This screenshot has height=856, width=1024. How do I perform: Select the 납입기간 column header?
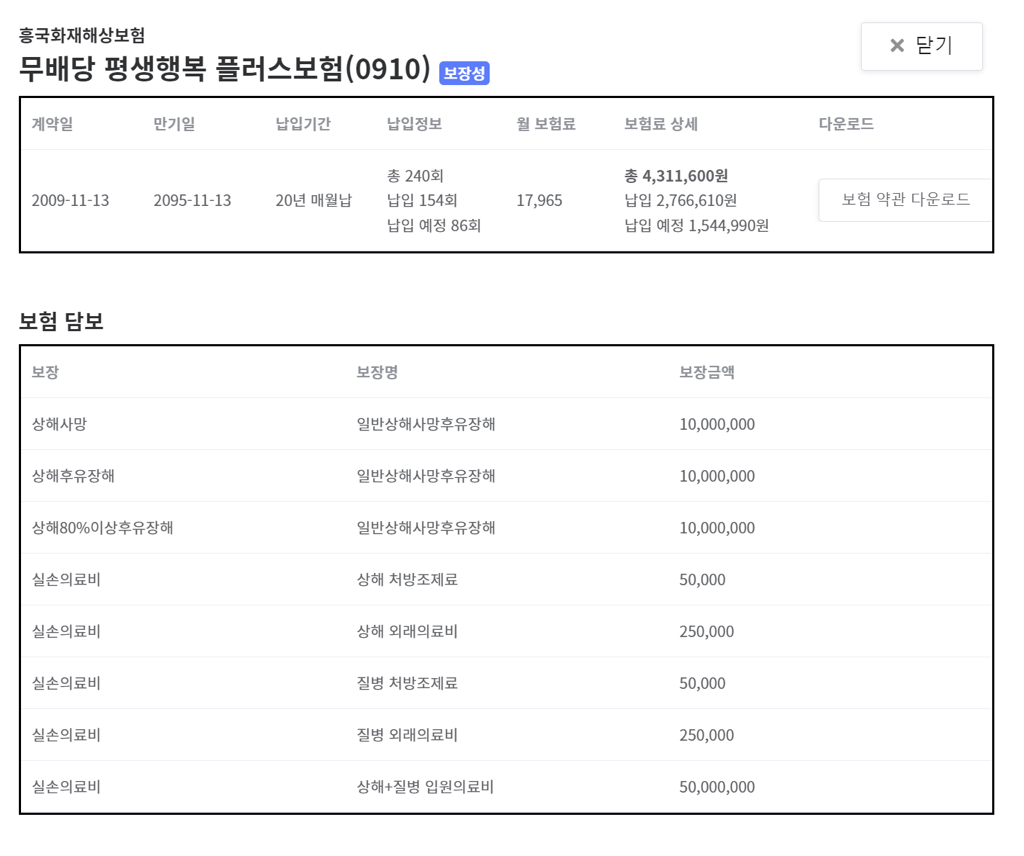click(303, 124)
